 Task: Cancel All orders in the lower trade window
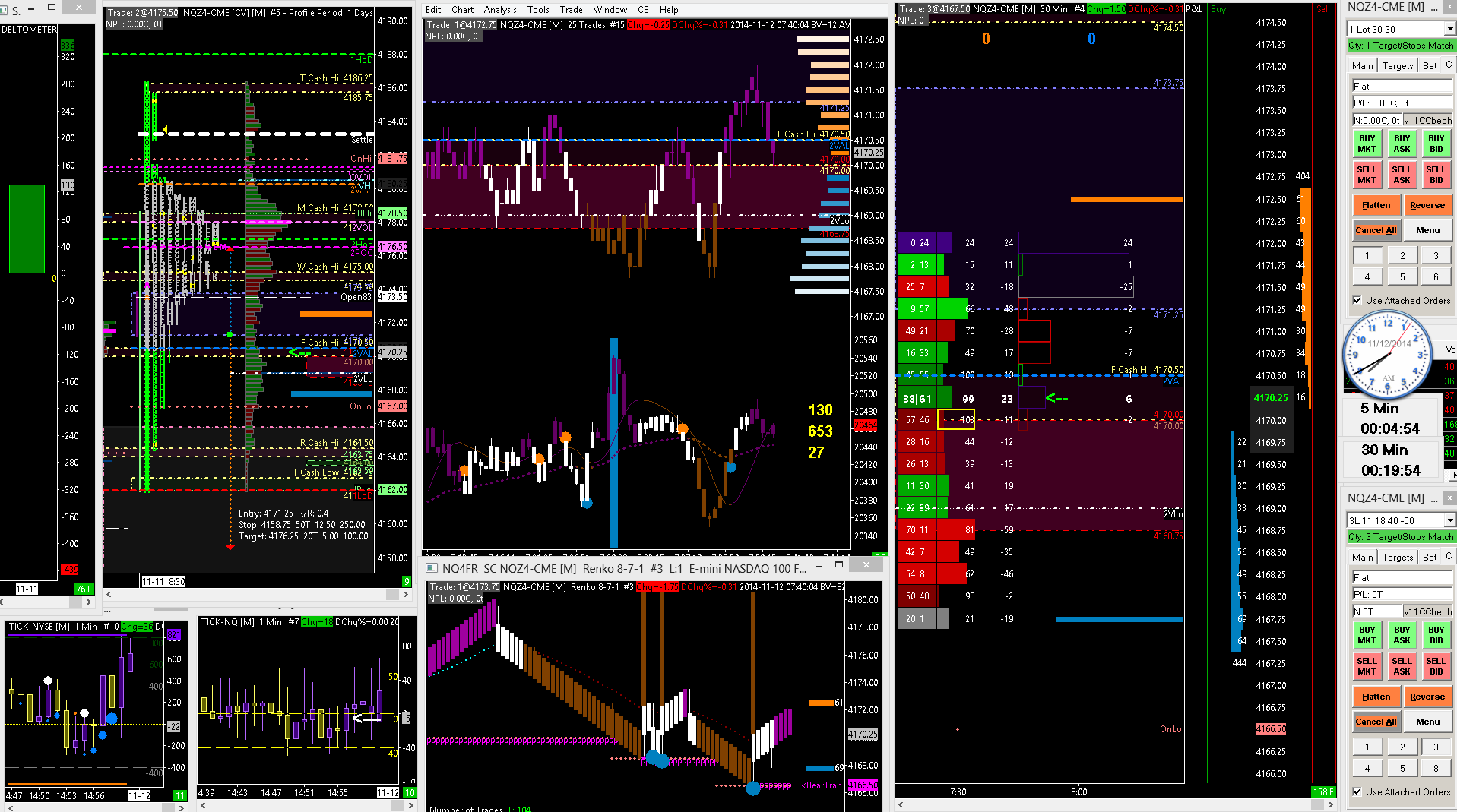pos(1376,722)
